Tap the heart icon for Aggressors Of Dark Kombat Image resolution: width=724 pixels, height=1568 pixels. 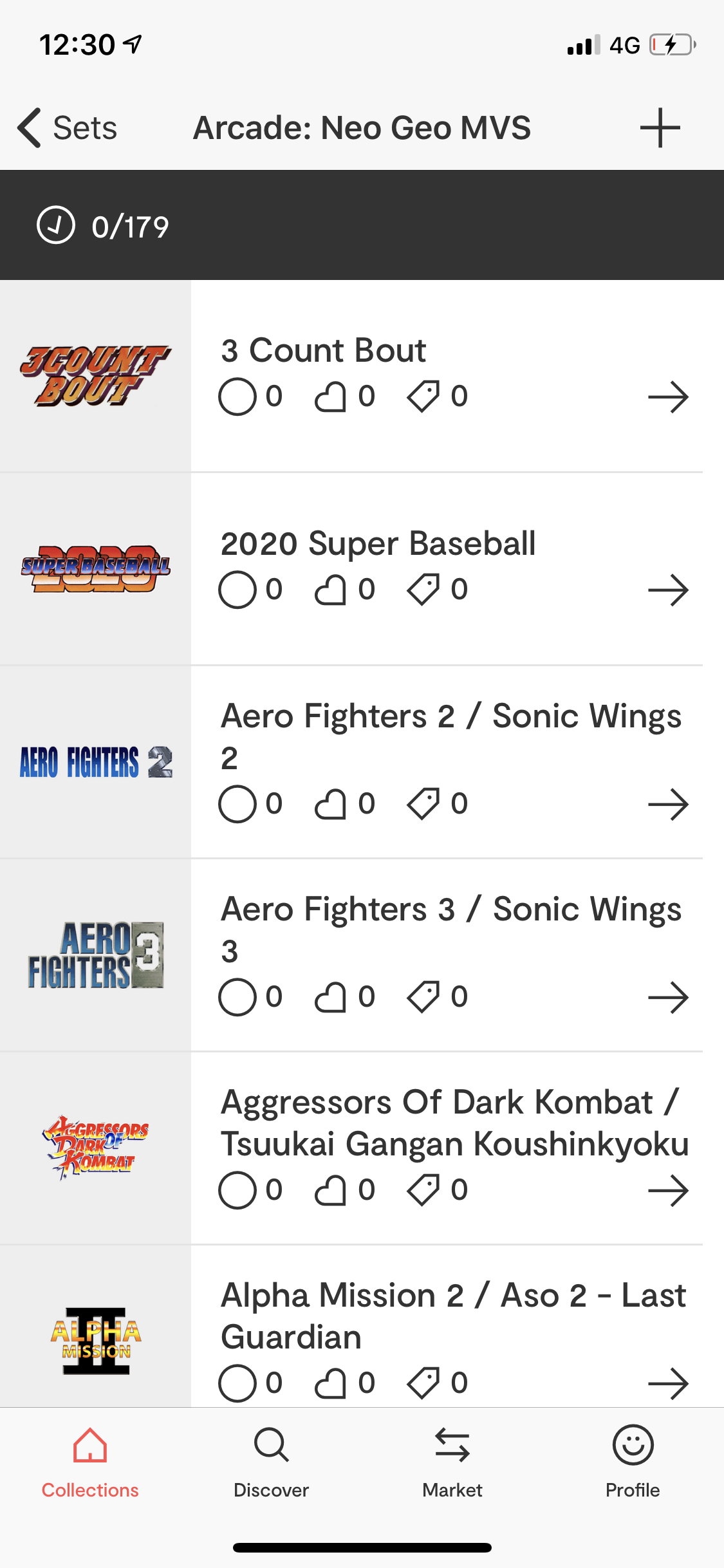click(x=330, y=1190)
